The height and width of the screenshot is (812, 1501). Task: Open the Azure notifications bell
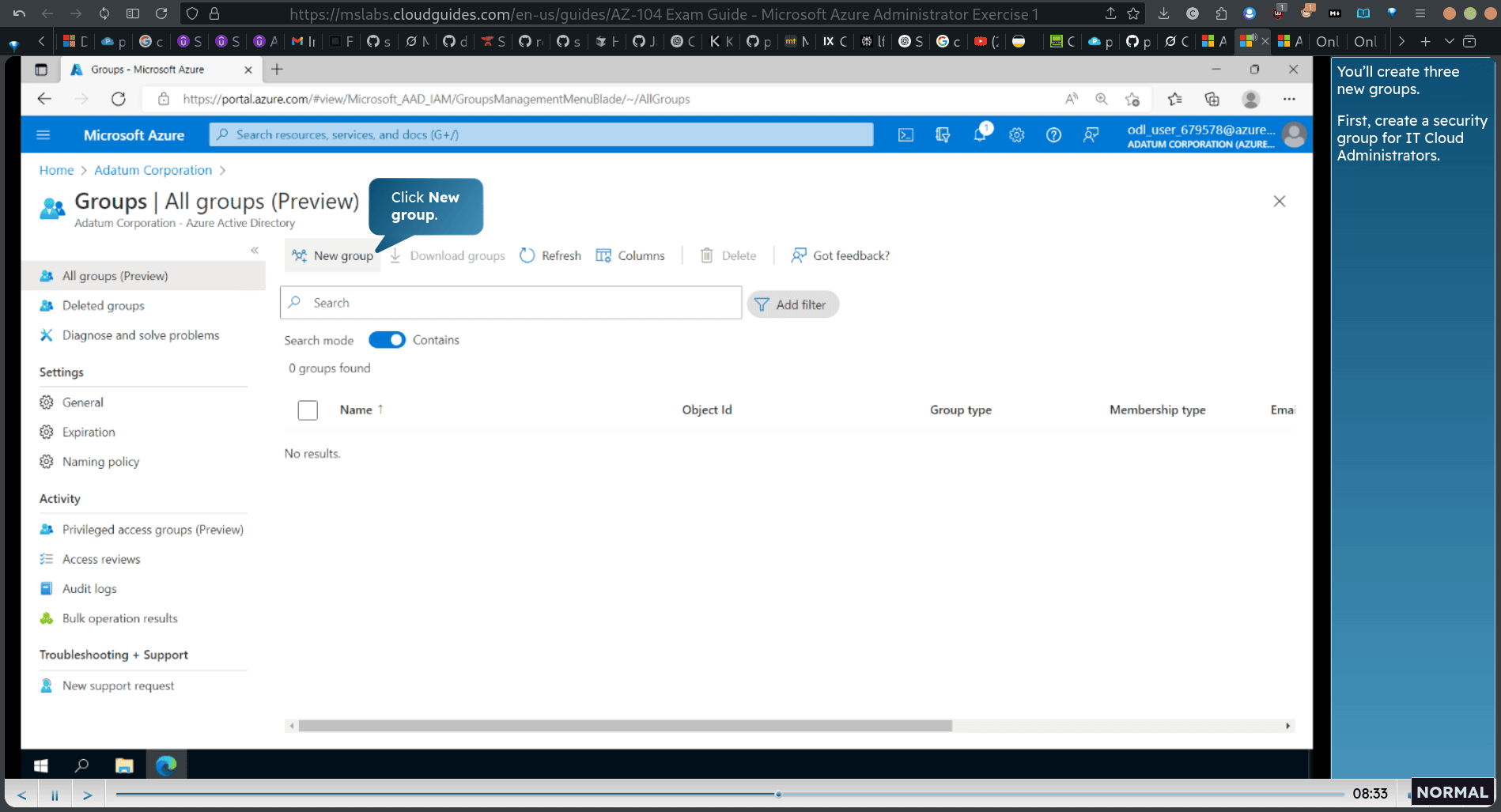[980, 135]
